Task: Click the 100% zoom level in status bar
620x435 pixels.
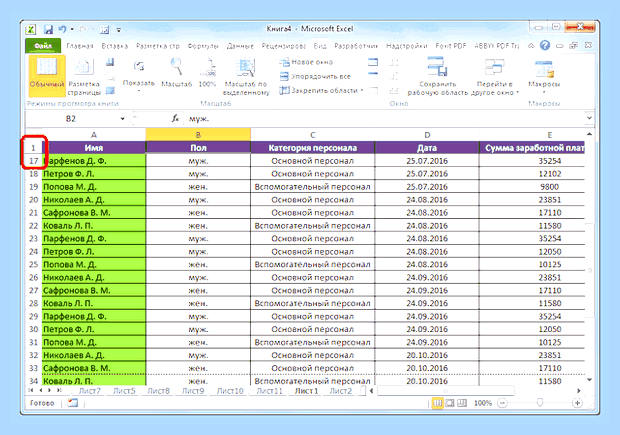Action: (483, 403)
